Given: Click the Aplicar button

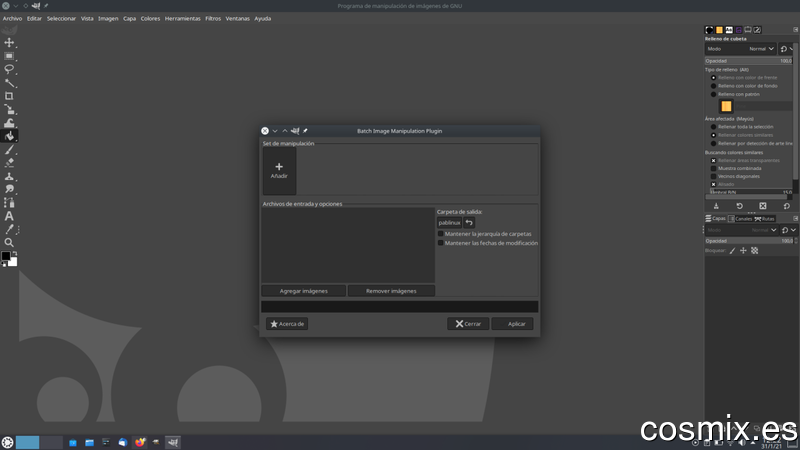Looking at the screenshot, I should 513,324.
